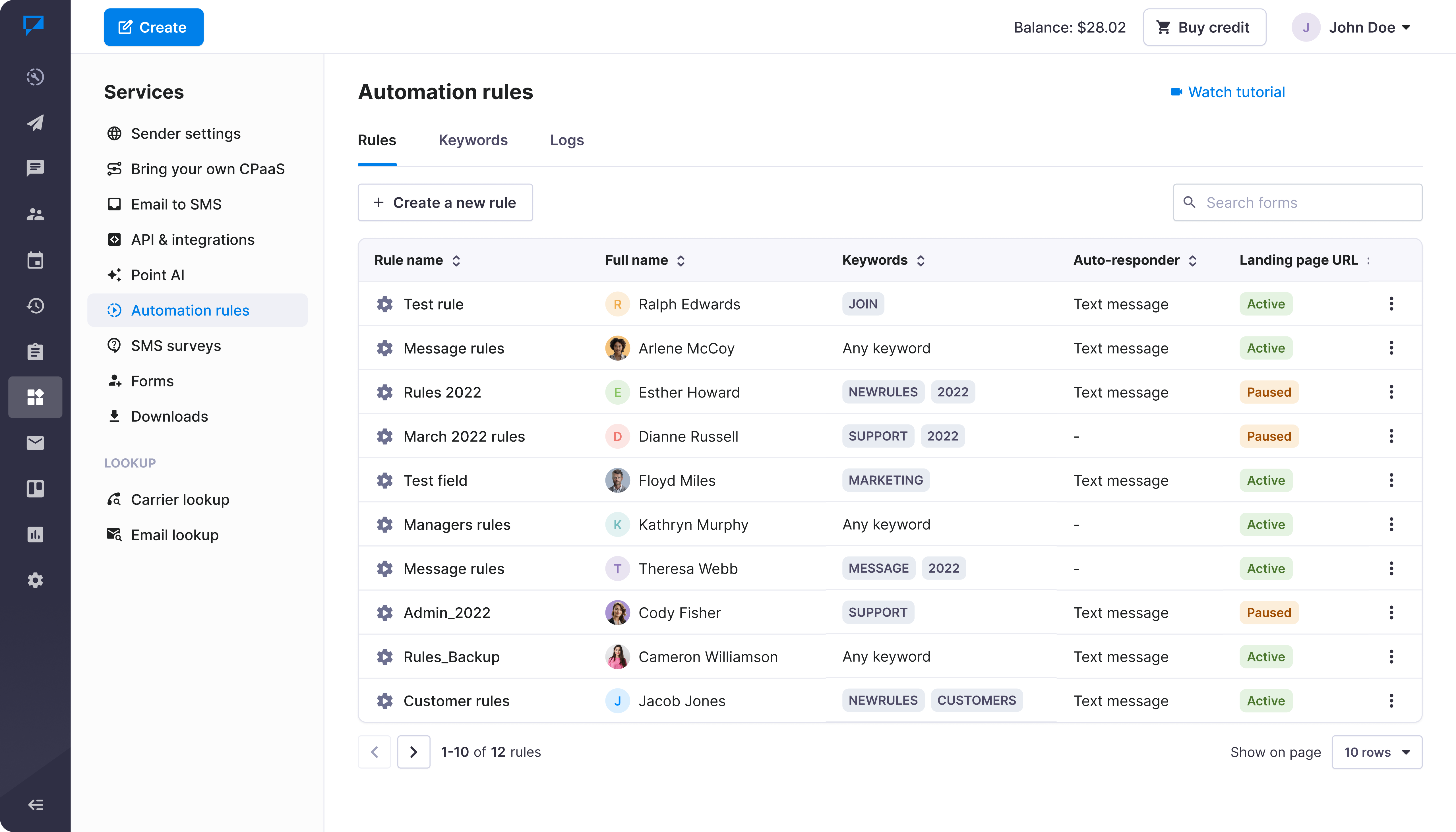Sort table by Auto-responder column
Image resolution: width=1456 pixels, height=832 pixels.
click(x=1135, y=260)
